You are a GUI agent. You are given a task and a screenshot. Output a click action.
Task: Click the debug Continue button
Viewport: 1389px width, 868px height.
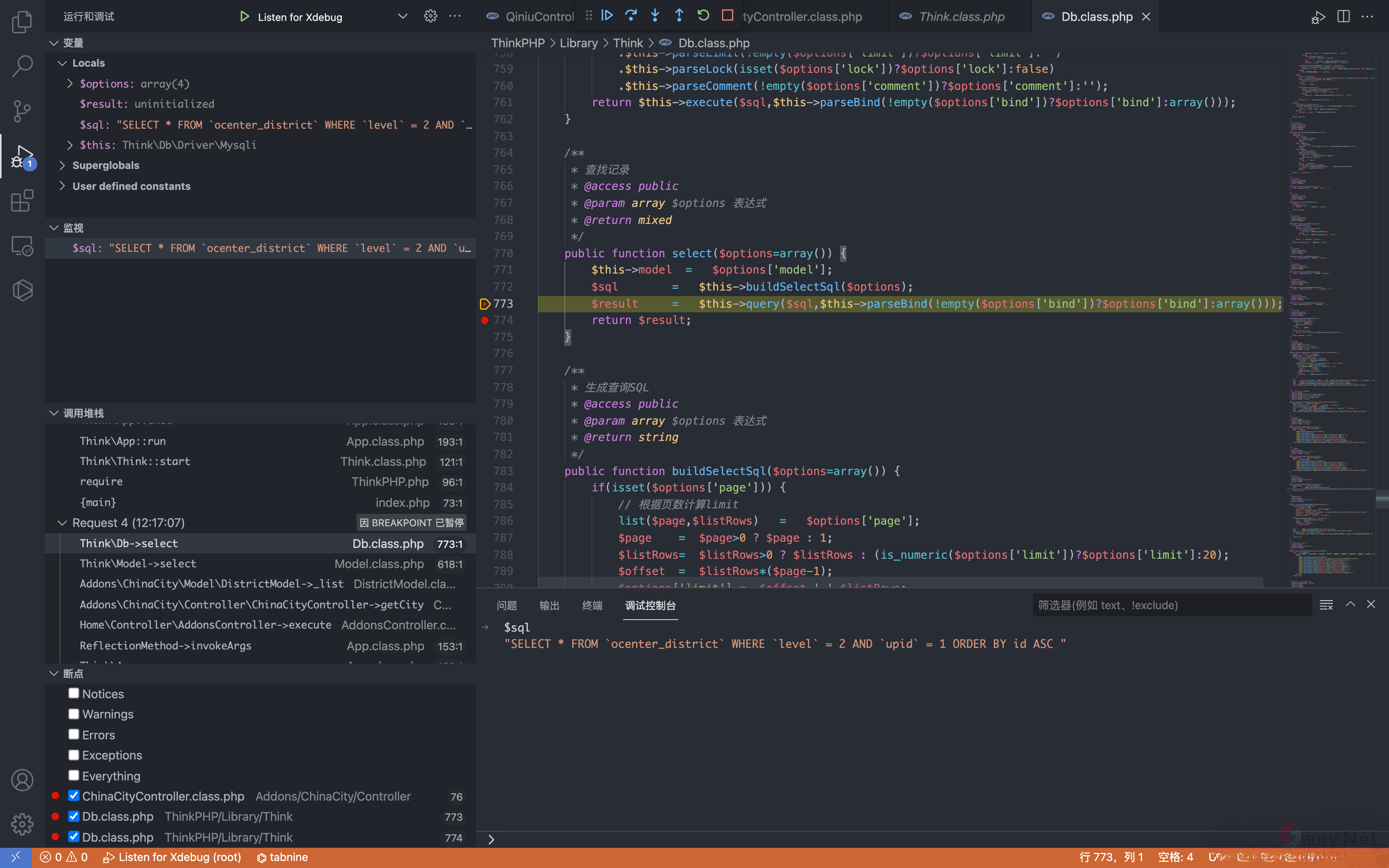[x=607, y=15]
